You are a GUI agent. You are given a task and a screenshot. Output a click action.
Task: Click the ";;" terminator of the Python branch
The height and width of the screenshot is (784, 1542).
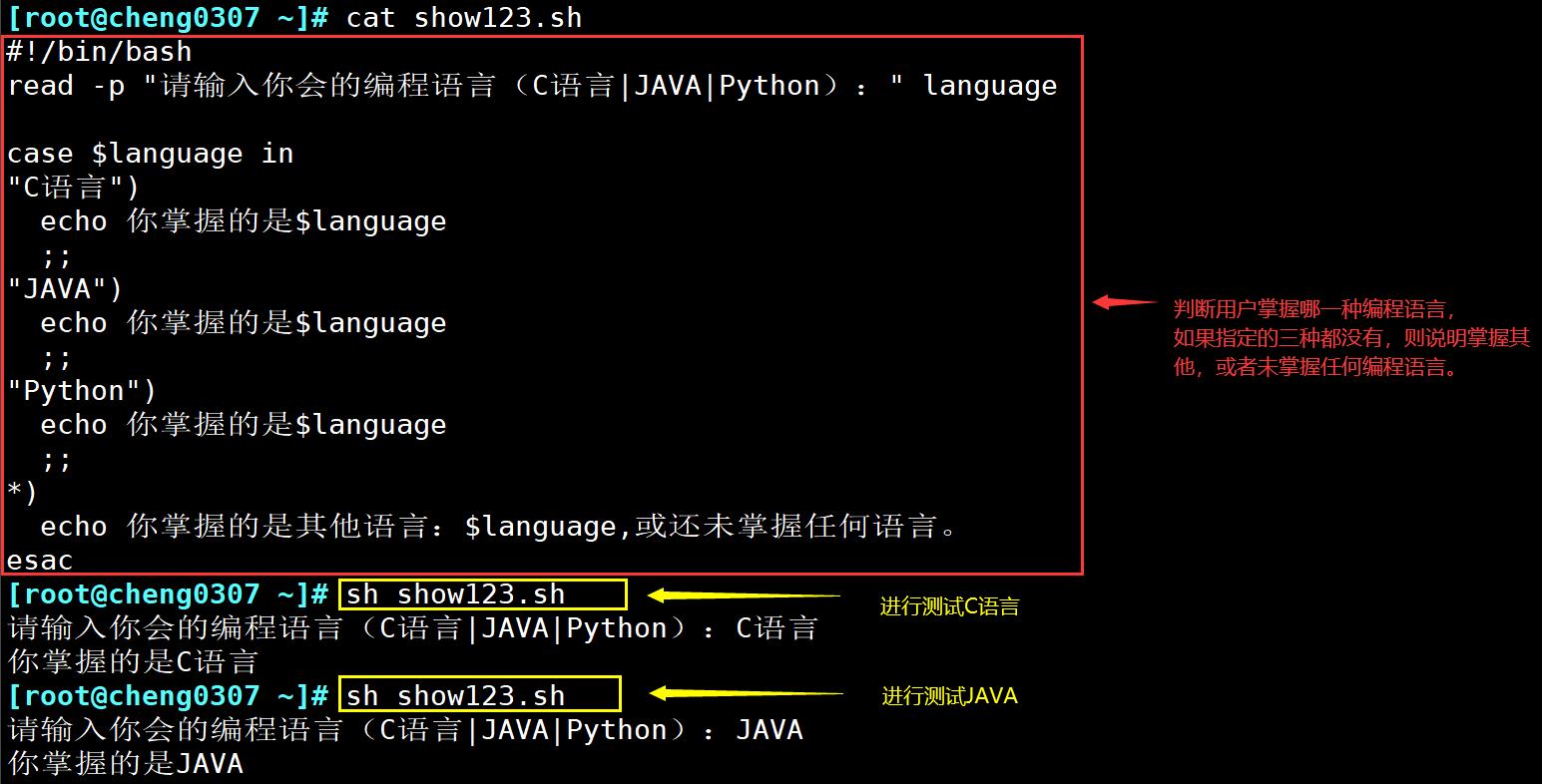pos(57,460)
